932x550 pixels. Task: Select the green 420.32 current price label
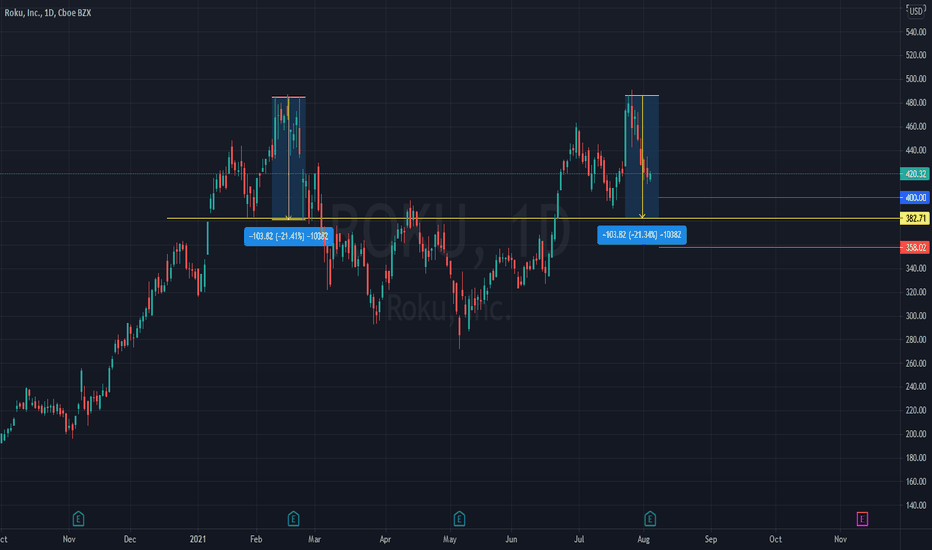point(914,174)
